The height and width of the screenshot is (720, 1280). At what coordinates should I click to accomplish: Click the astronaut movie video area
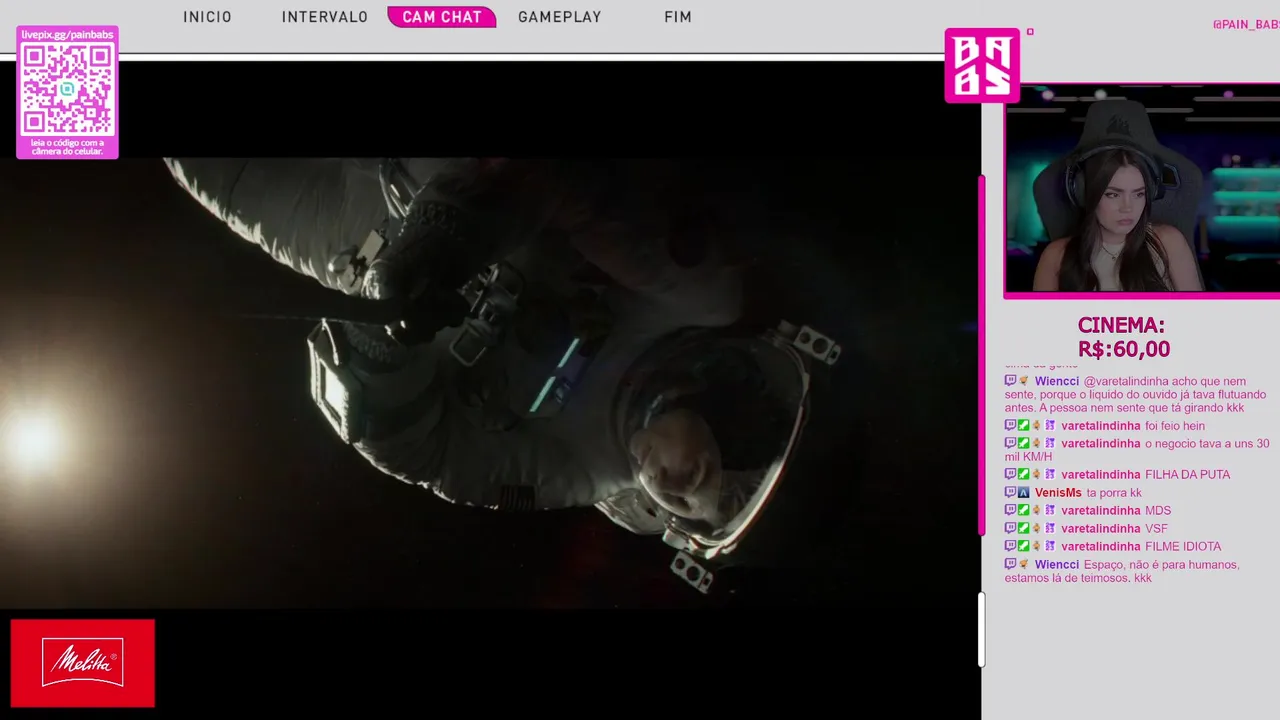[490, 383]
